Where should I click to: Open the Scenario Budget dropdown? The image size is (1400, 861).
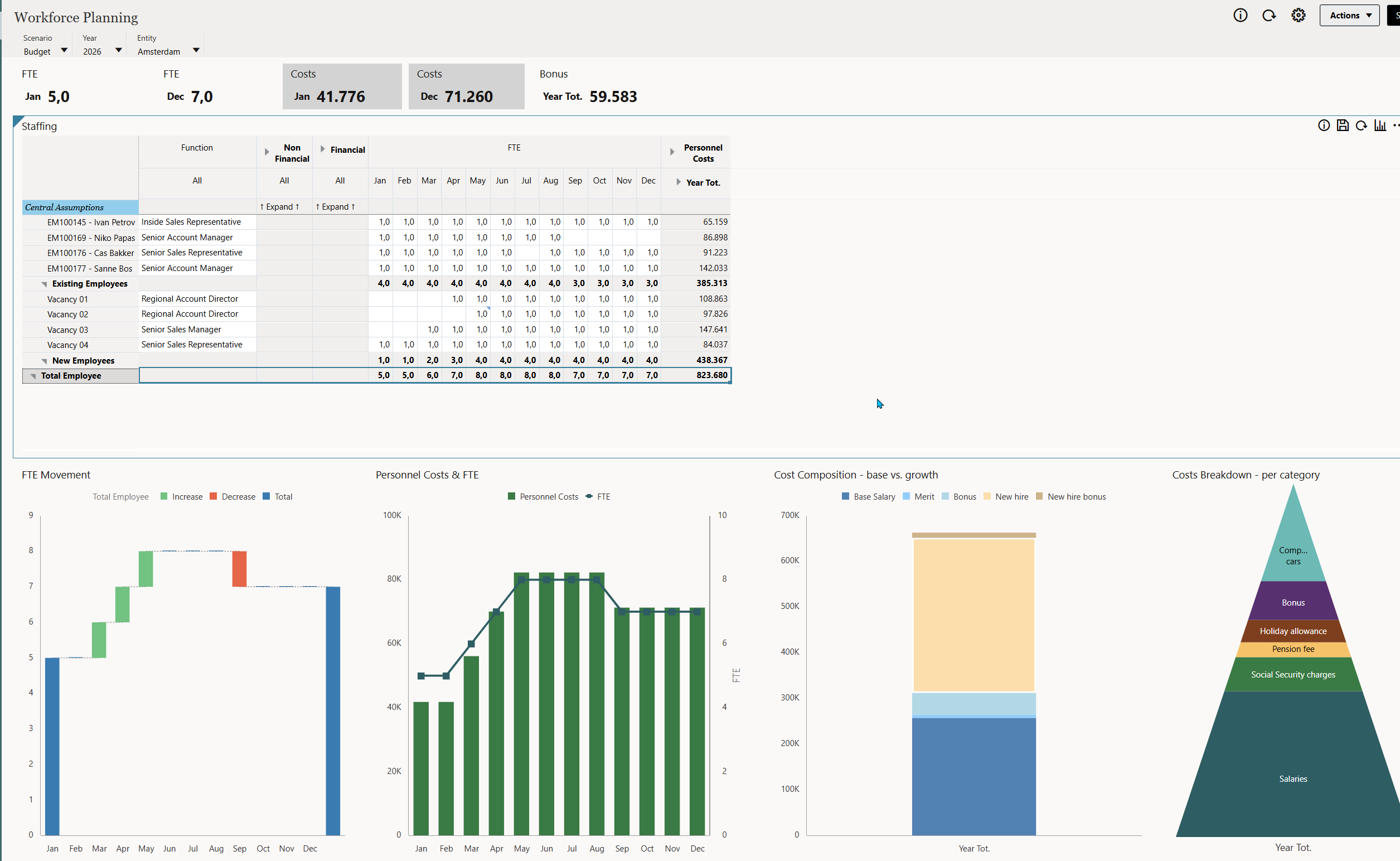pyautogui.click(x=46, y=51)
